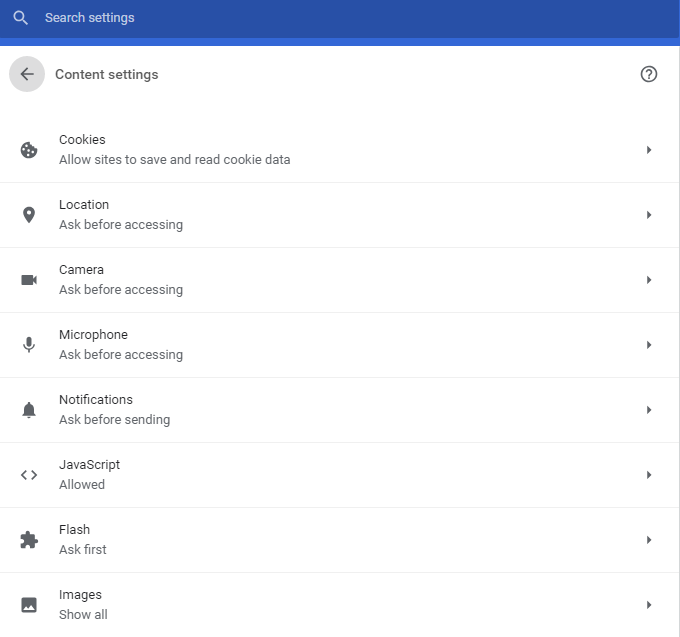The height and width of the screenshot is (637, 680).
Task: Click the back arrow next to Content settings
Action: [27, 74]
